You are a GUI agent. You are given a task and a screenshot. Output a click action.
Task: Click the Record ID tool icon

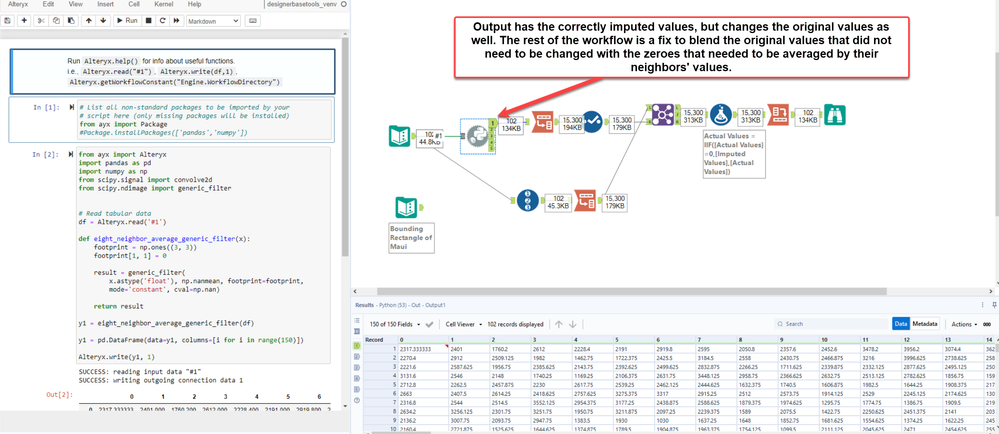pyautogui.click(x=528, y=199)
